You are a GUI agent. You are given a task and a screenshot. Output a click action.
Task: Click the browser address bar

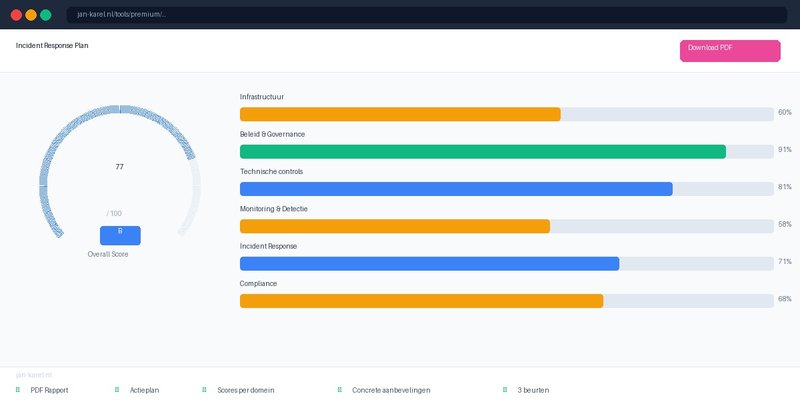427,15
